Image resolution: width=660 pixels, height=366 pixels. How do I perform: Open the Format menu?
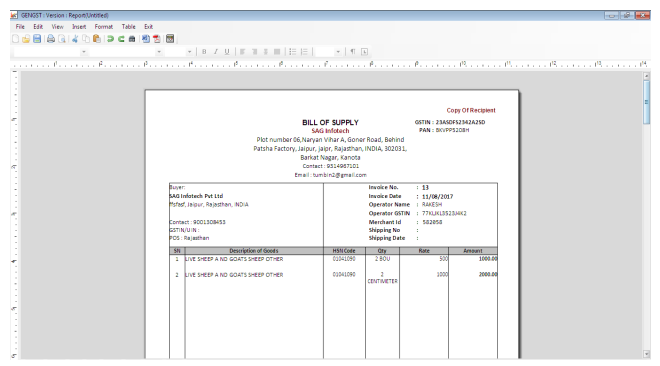104,27
